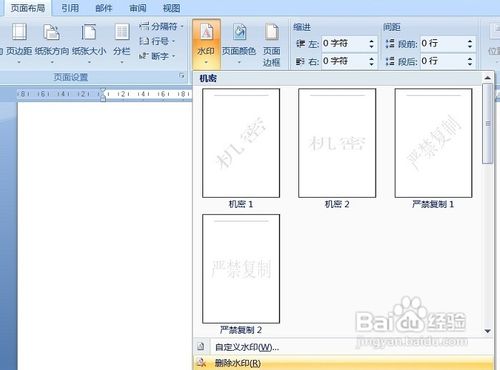Click the 段前 spacing field
Screen dimensions: 500x370
click(448, 44)
